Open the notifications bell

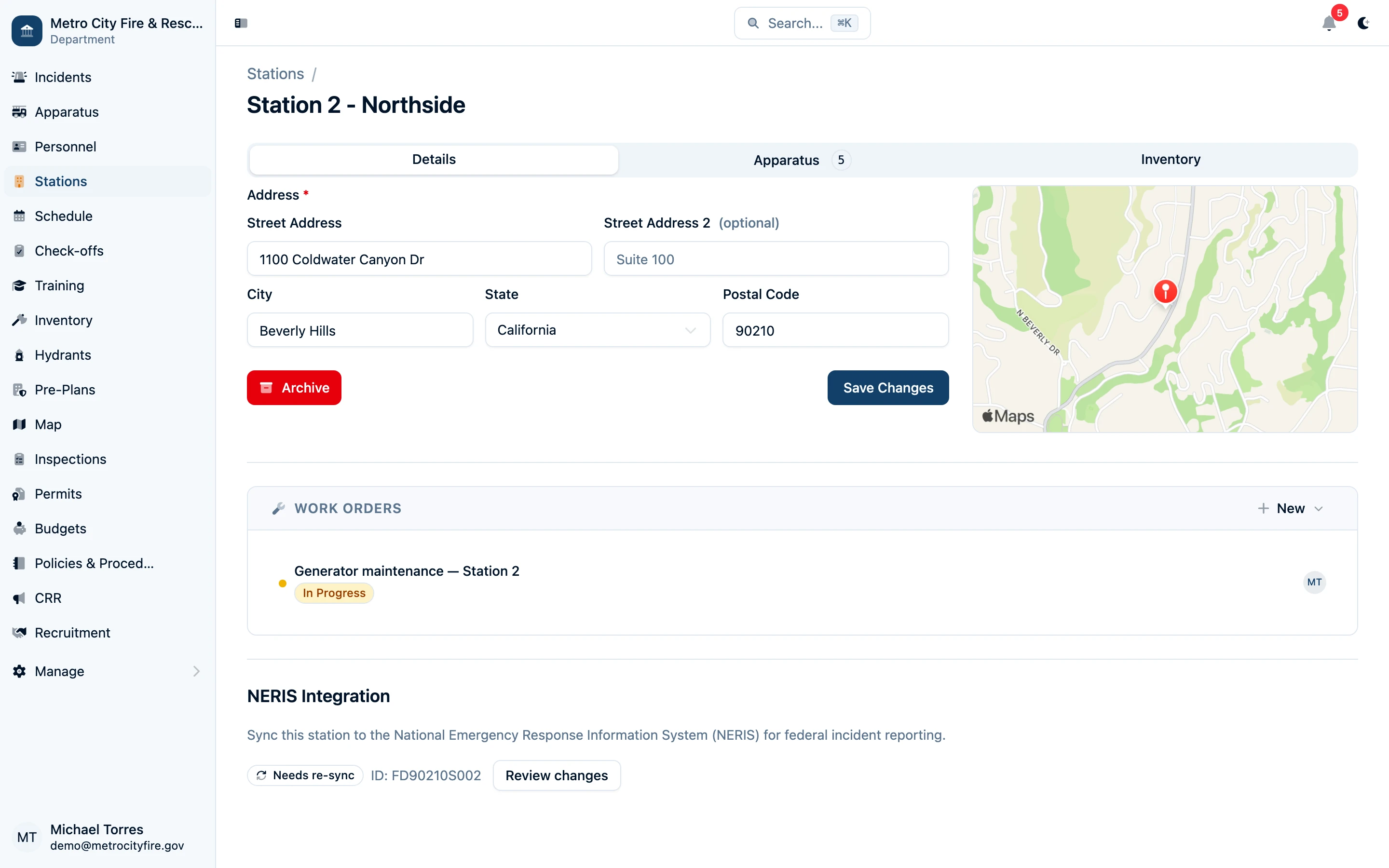[1329, 23]
